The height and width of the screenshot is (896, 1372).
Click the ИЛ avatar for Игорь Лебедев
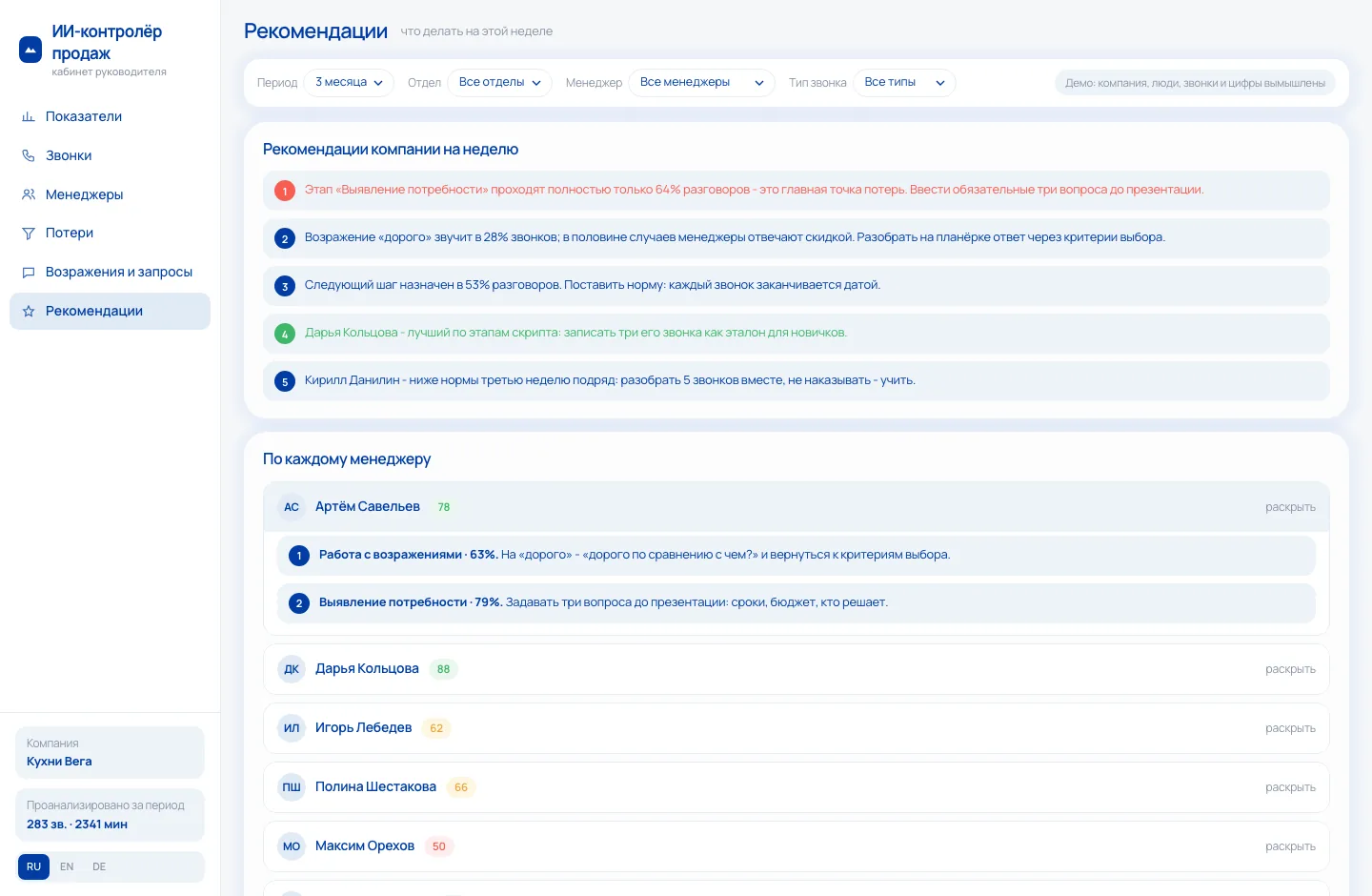pyautogui.click(x=292, y=728)
